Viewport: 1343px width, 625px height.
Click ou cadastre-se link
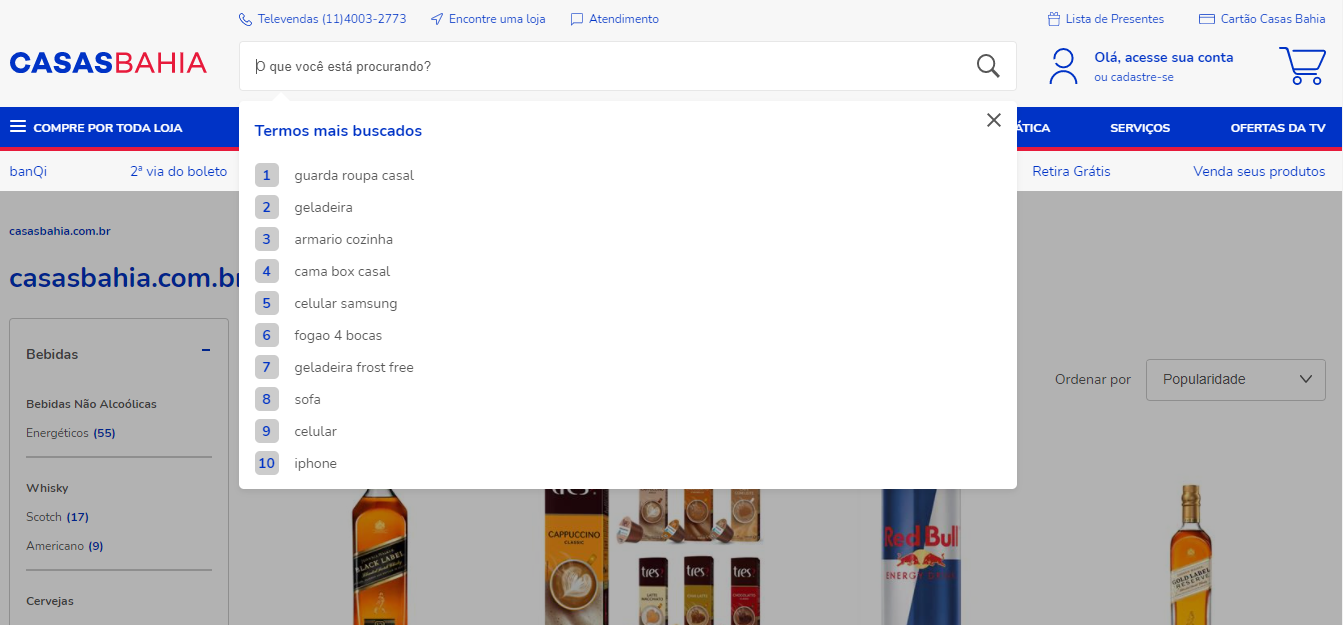1134,77
